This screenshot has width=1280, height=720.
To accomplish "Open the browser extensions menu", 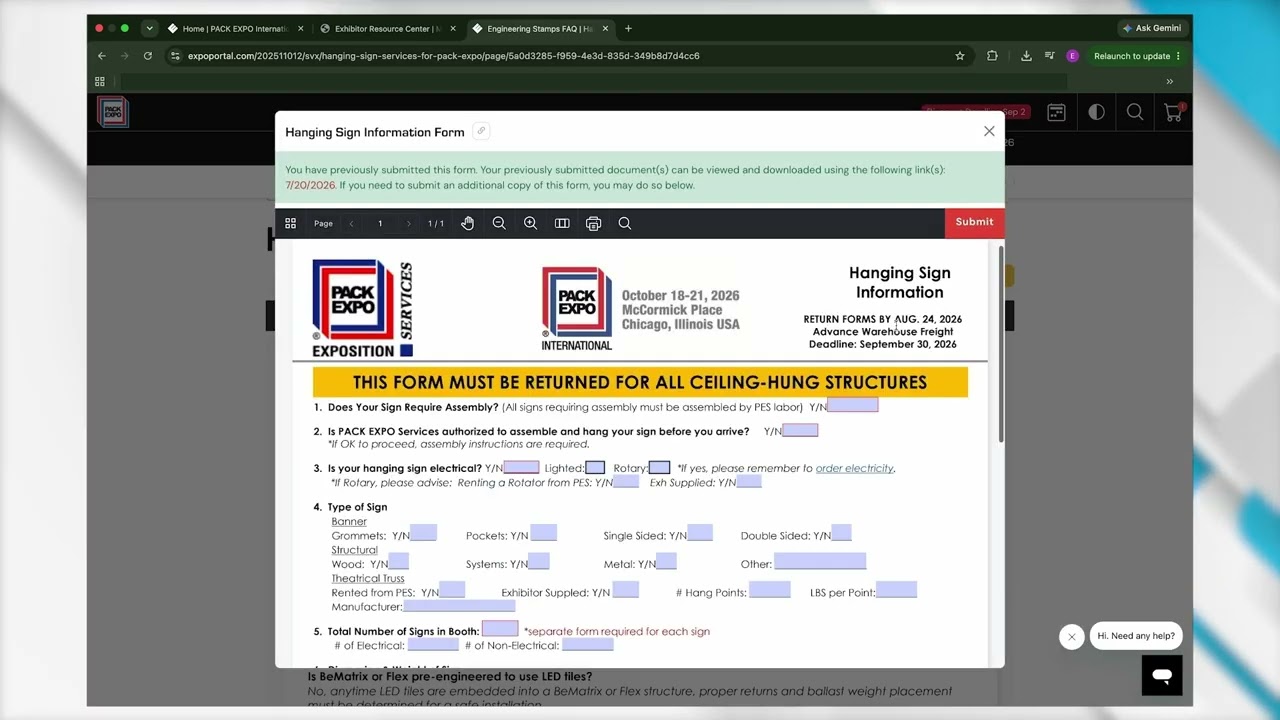I will [x=992, y=56].
